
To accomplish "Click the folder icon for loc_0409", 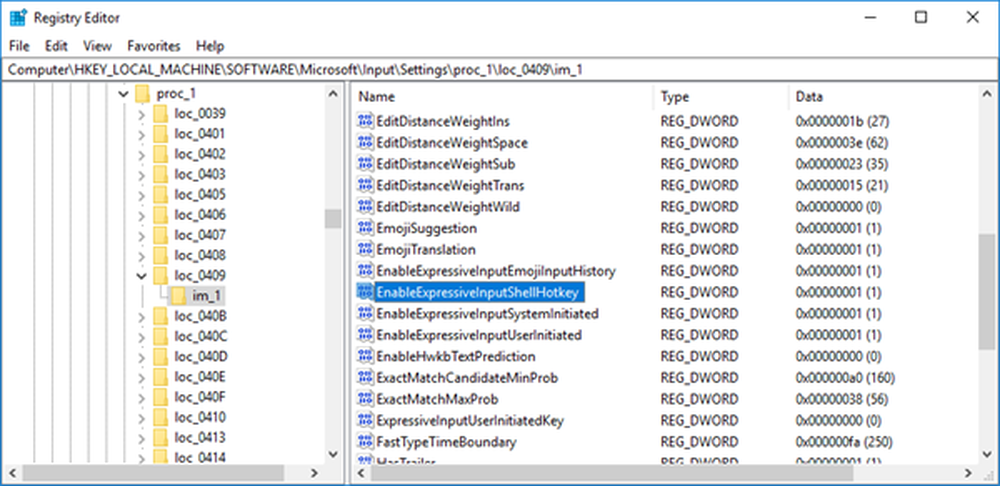I will (161, 275).
